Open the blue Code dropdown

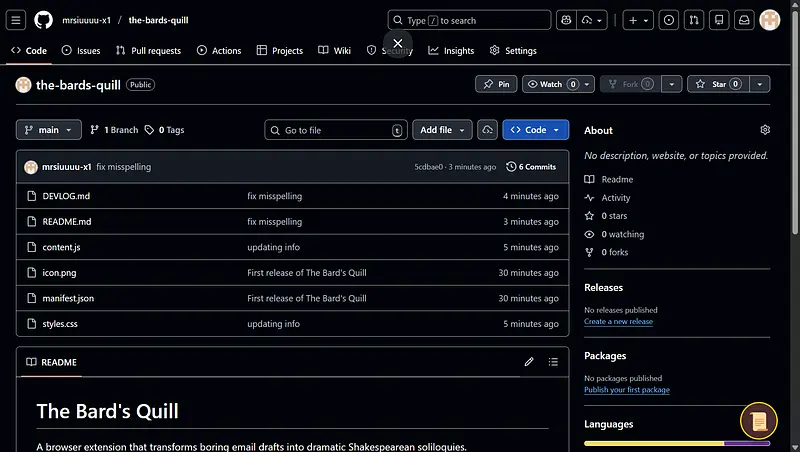click(x=535, y=130)
